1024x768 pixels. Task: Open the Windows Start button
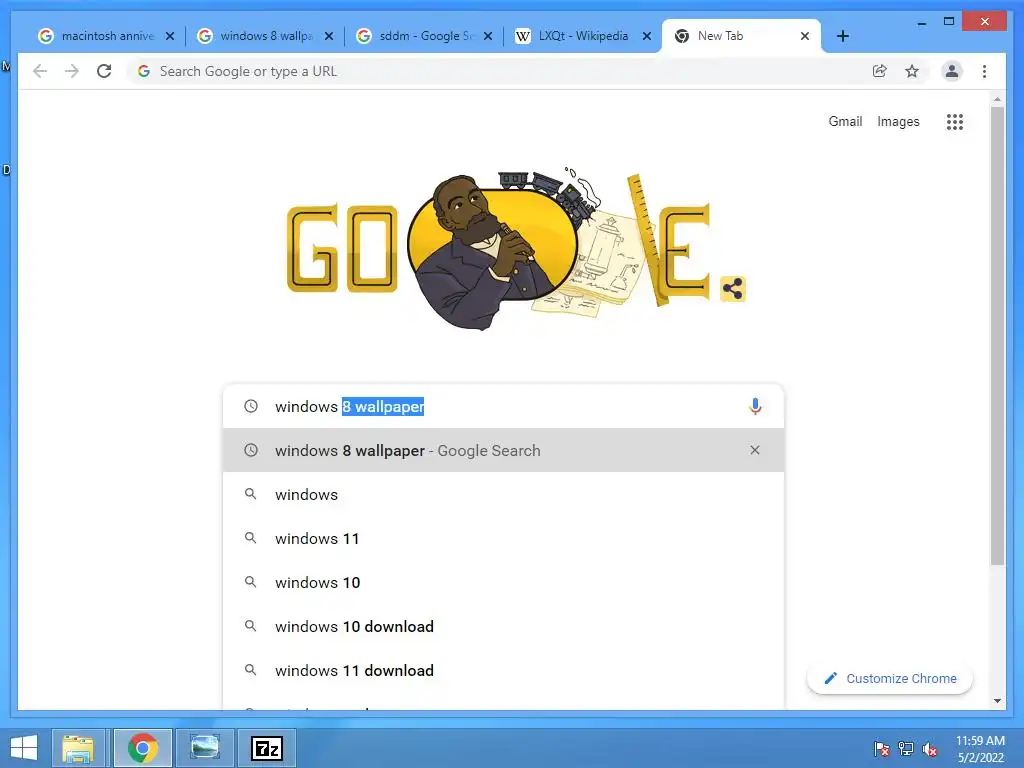coord(24,748)
